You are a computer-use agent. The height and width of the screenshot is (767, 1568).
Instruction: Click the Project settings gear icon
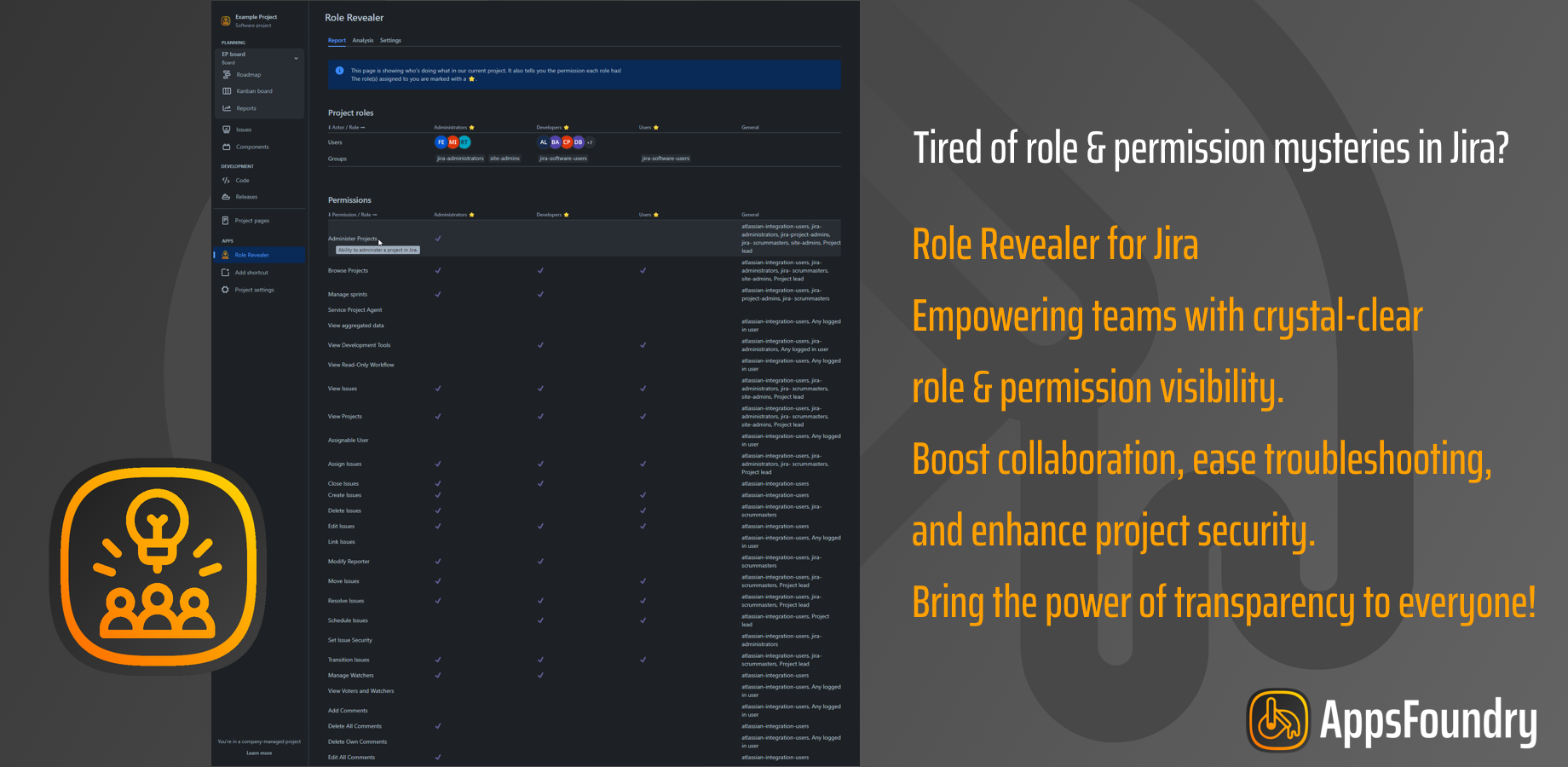[226, 290]
